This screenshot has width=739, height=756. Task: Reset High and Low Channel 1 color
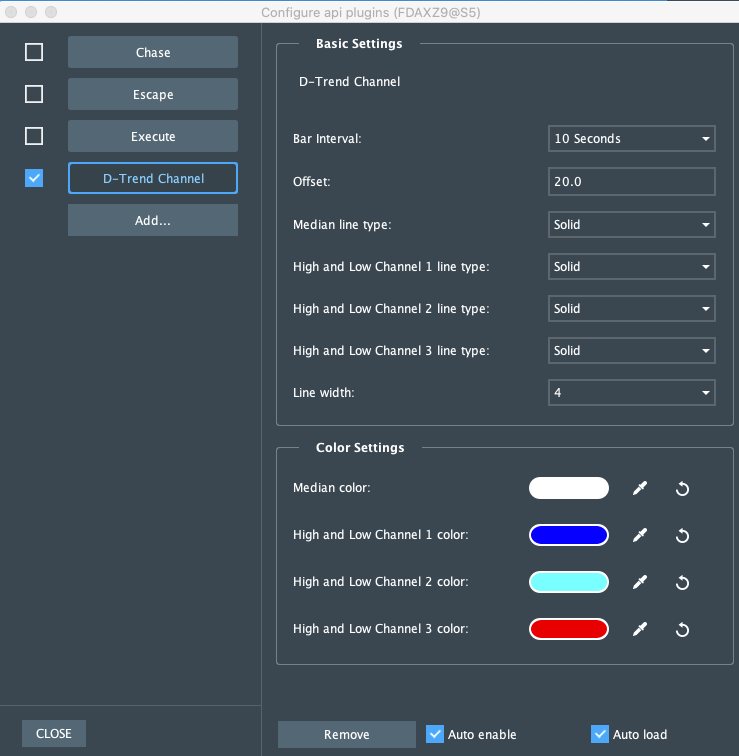[682, 535]
